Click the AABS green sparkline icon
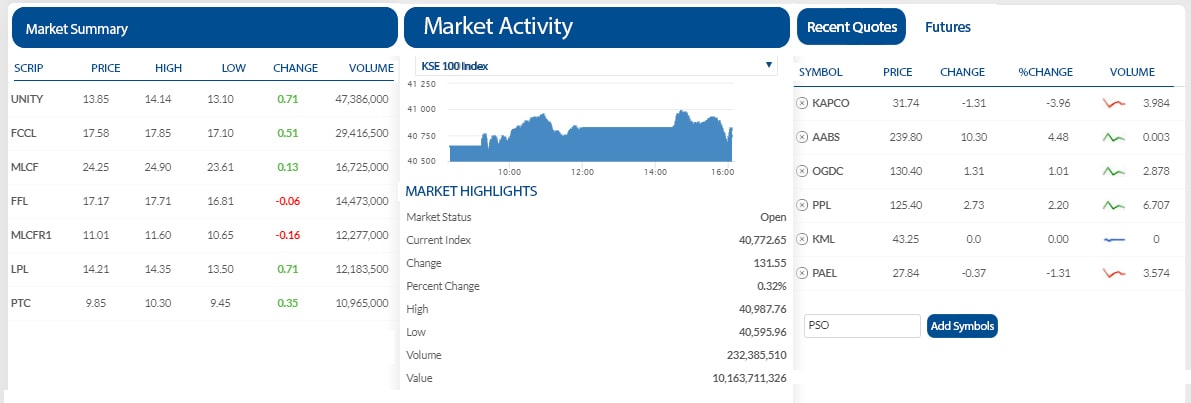This screenshot has width=1191, height=403. tap(1114, 137)
